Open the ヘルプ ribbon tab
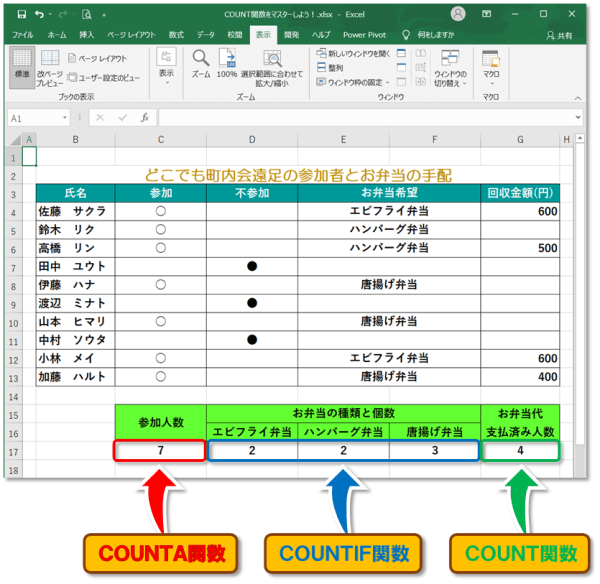 click(x=321, y=35)
